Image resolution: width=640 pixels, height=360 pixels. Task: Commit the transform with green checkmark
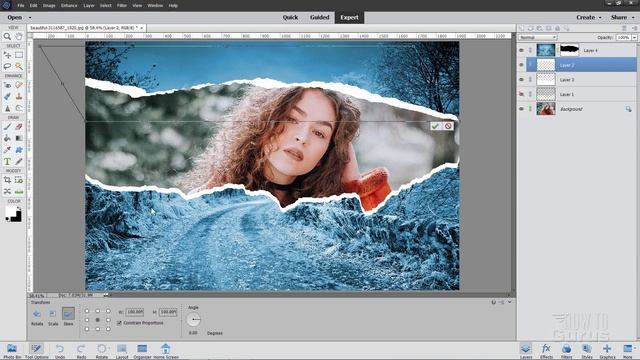pyautogui.click(x=435, y=126)
